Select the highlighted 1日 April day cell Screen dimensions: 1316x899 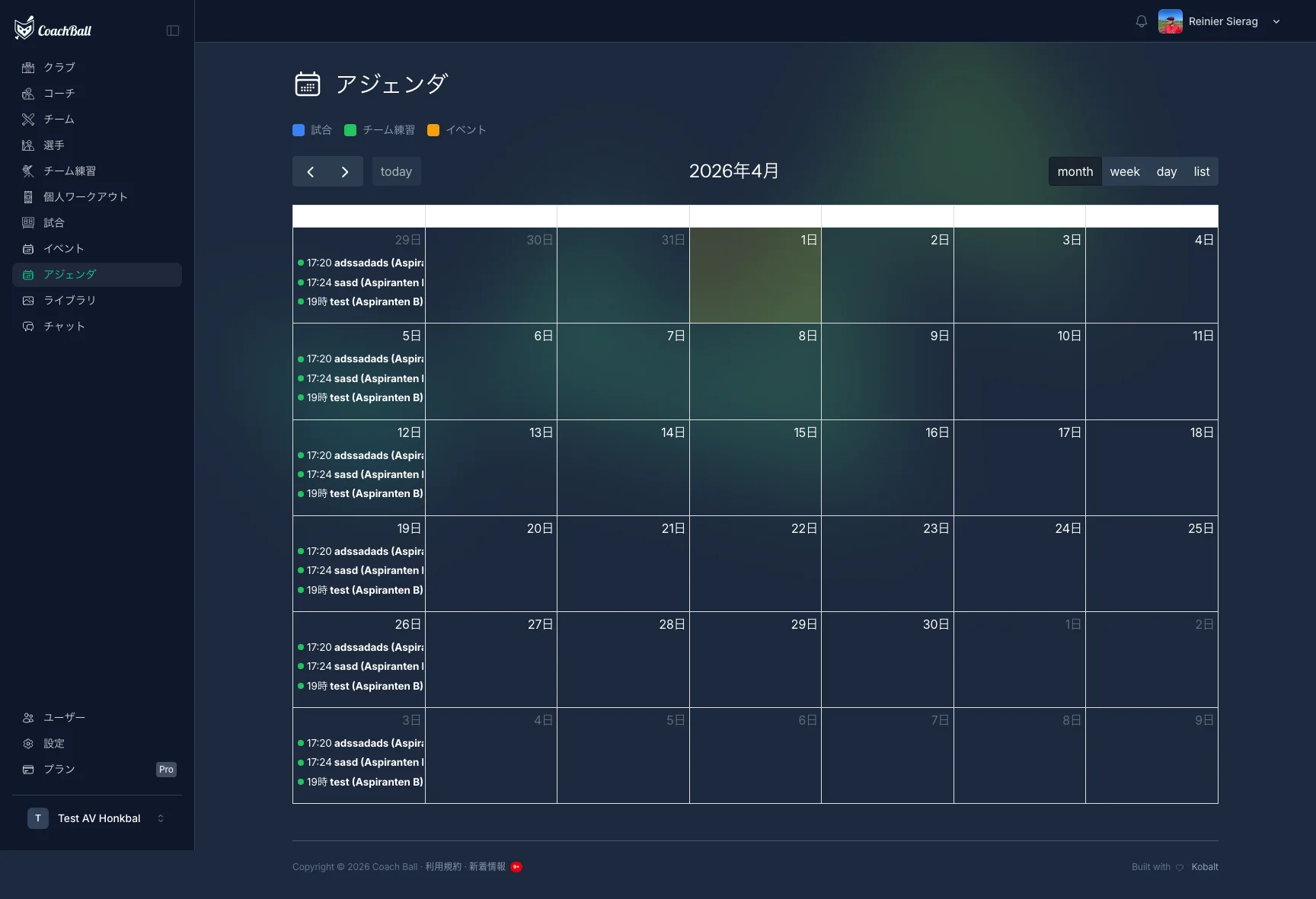(x=755, y=276)
